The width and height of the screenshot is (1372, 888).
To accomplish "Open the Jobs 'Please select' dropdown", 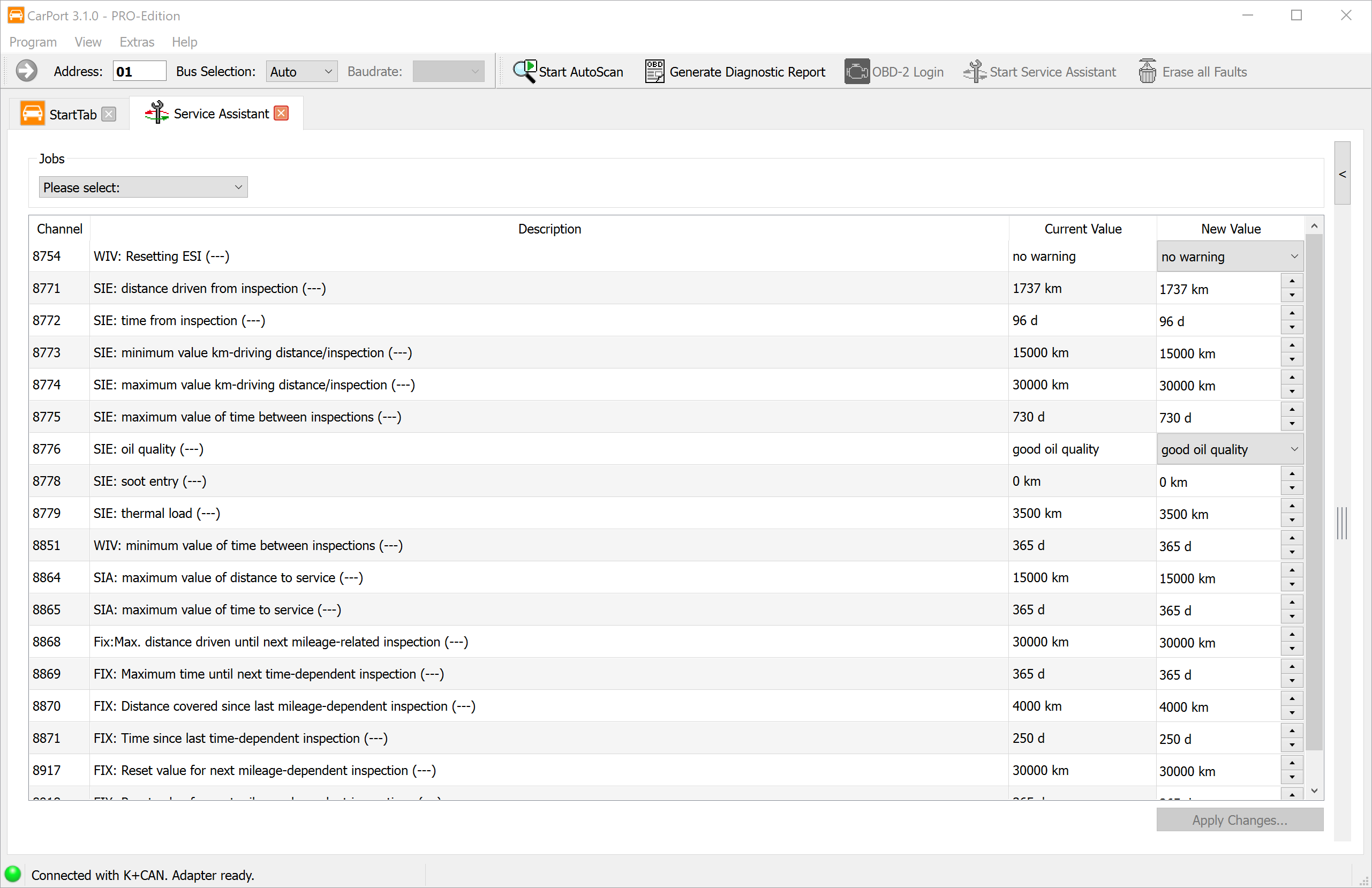I will pyautogui.click(x=143, y=187).
